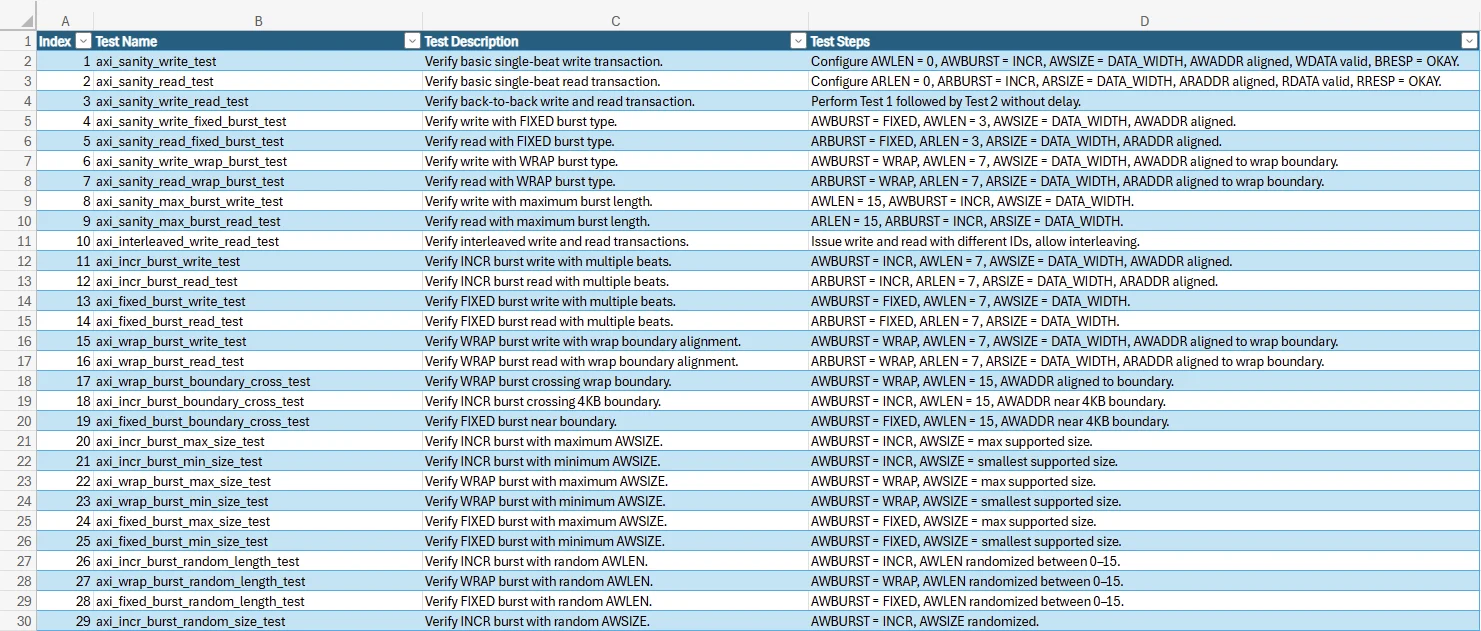
Task: Click the Test Steps header cell
Action: tap(1144, 41)
